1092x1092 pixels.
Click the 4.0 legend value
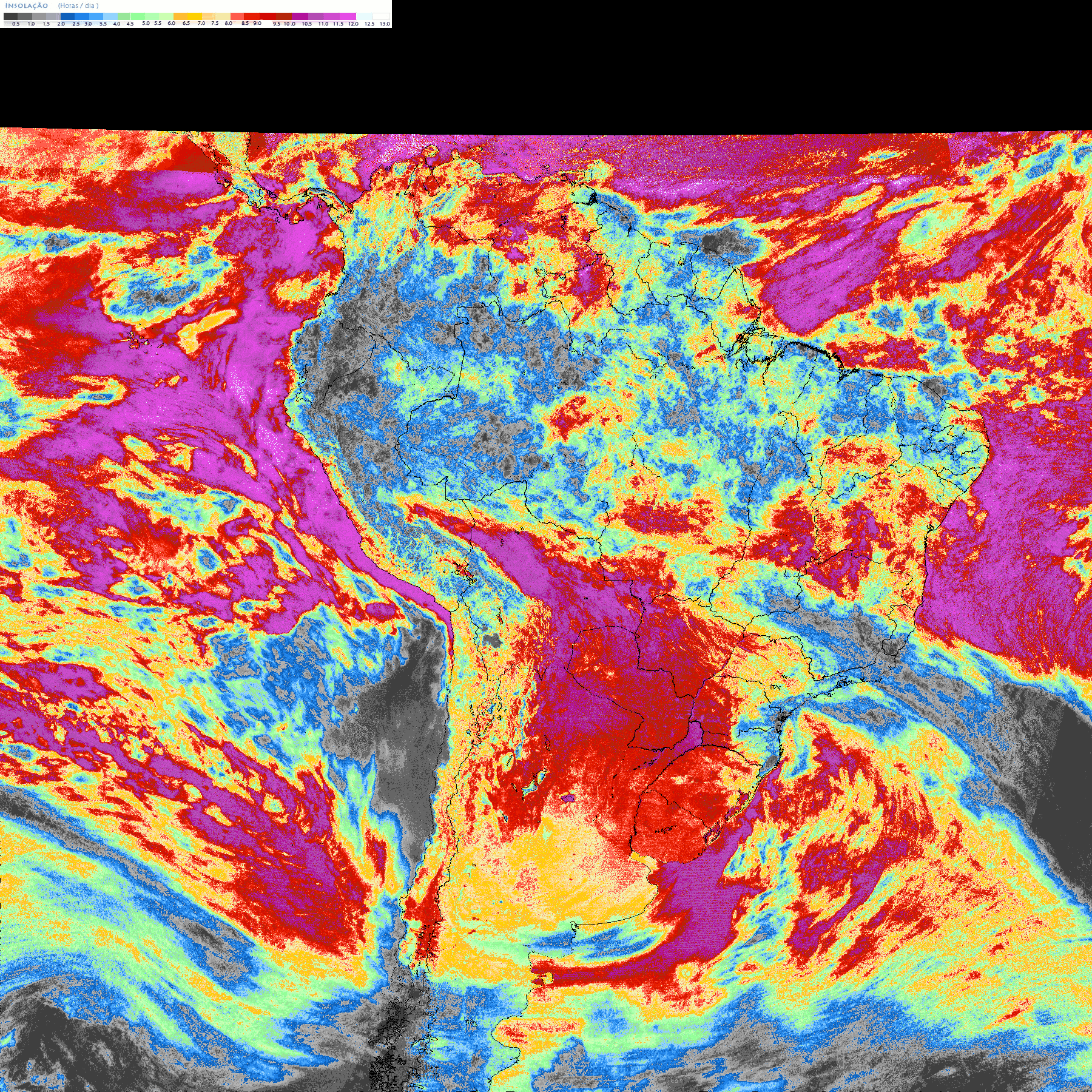[117, 24]
